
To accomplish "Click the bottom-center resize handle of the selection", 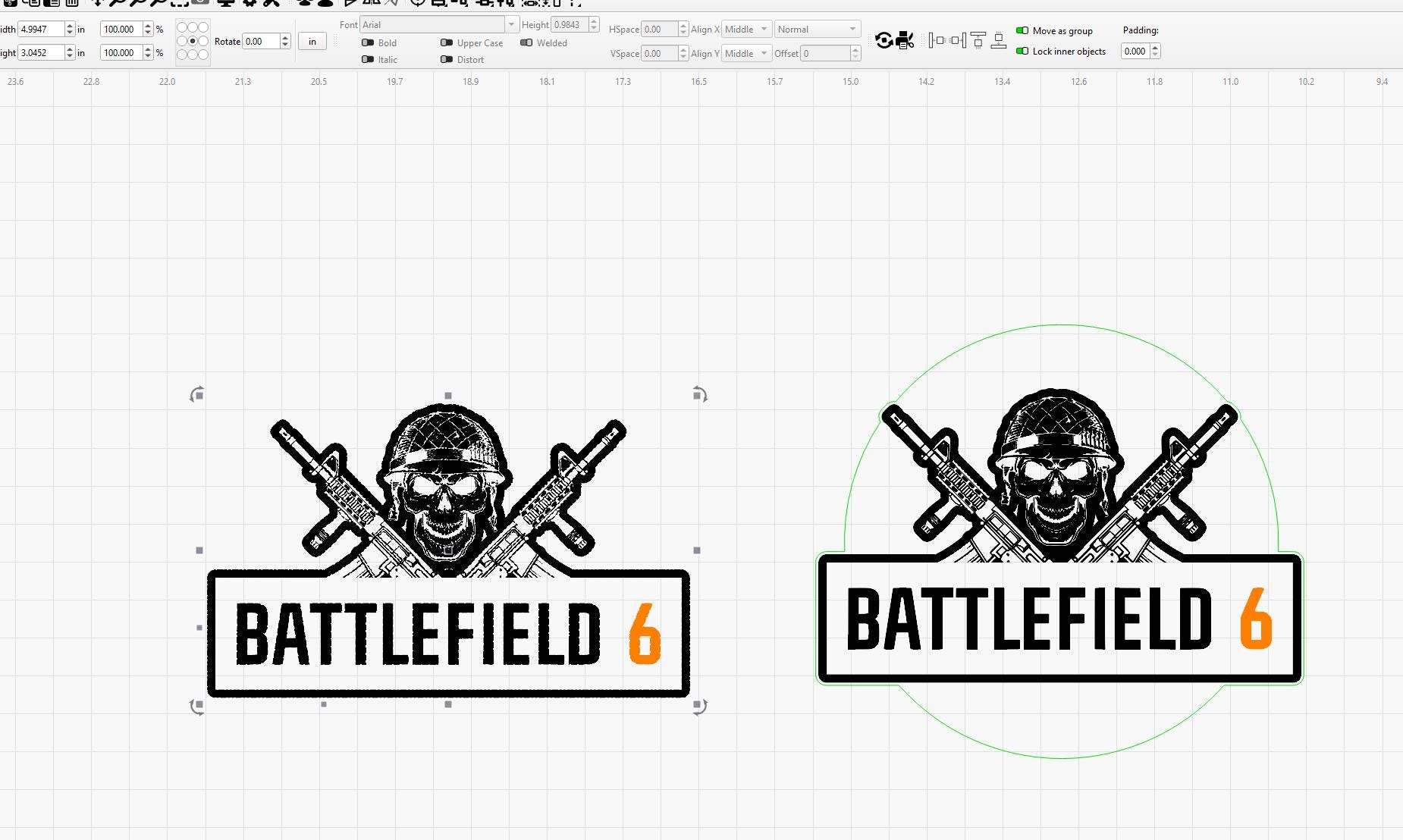I will tap(448, 704).
